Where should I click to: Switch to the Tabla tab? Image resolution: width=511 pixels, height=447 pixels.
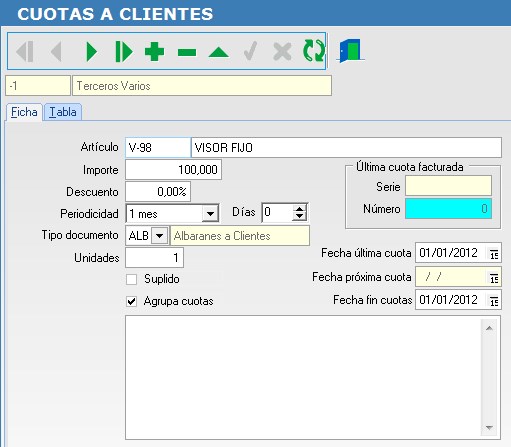[63, 112]
